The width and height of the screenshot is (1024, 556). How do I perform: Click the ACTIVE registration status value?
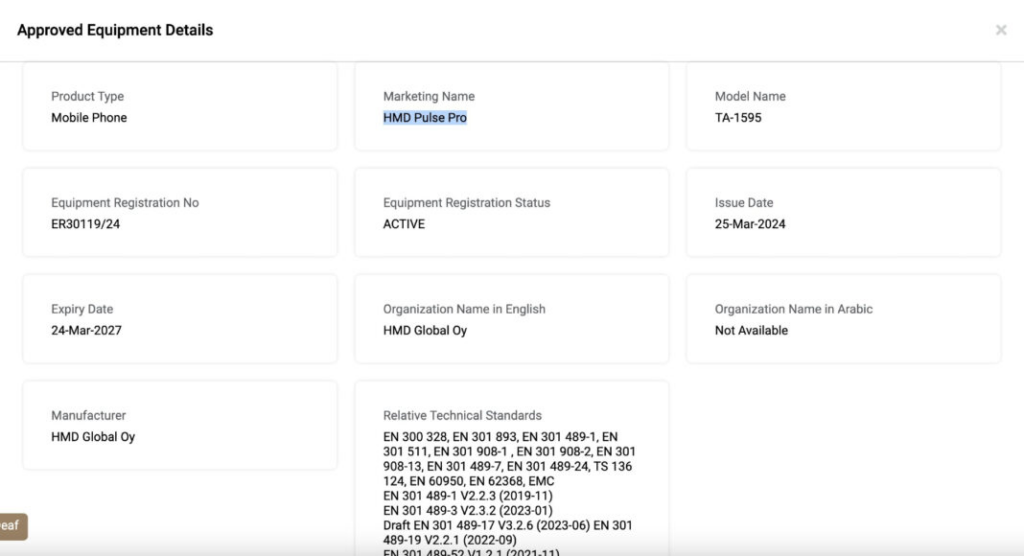404,224
